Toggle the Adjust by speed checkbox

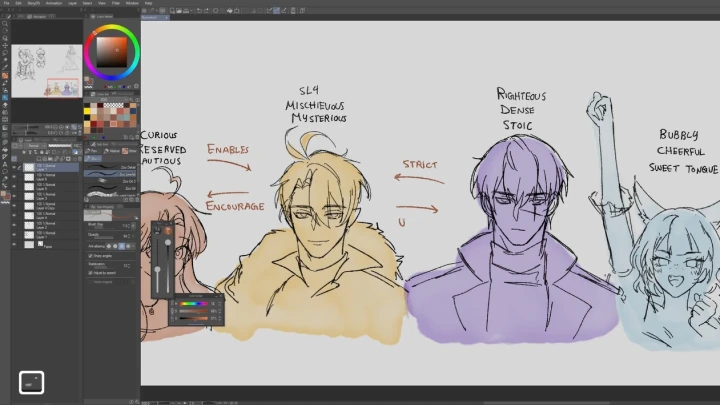(x=90, y=271)
